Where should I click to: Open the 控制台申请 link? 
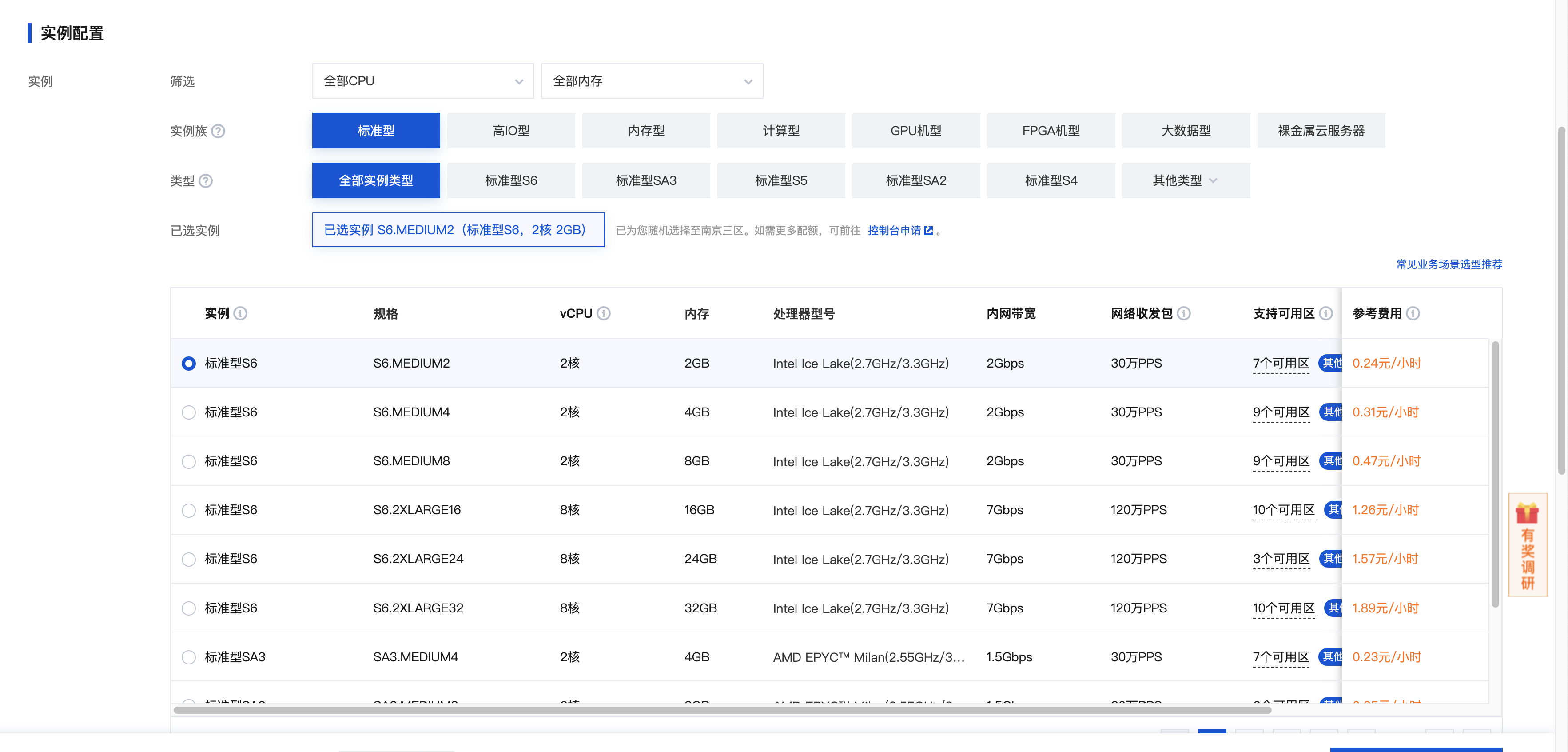point(894,231)
